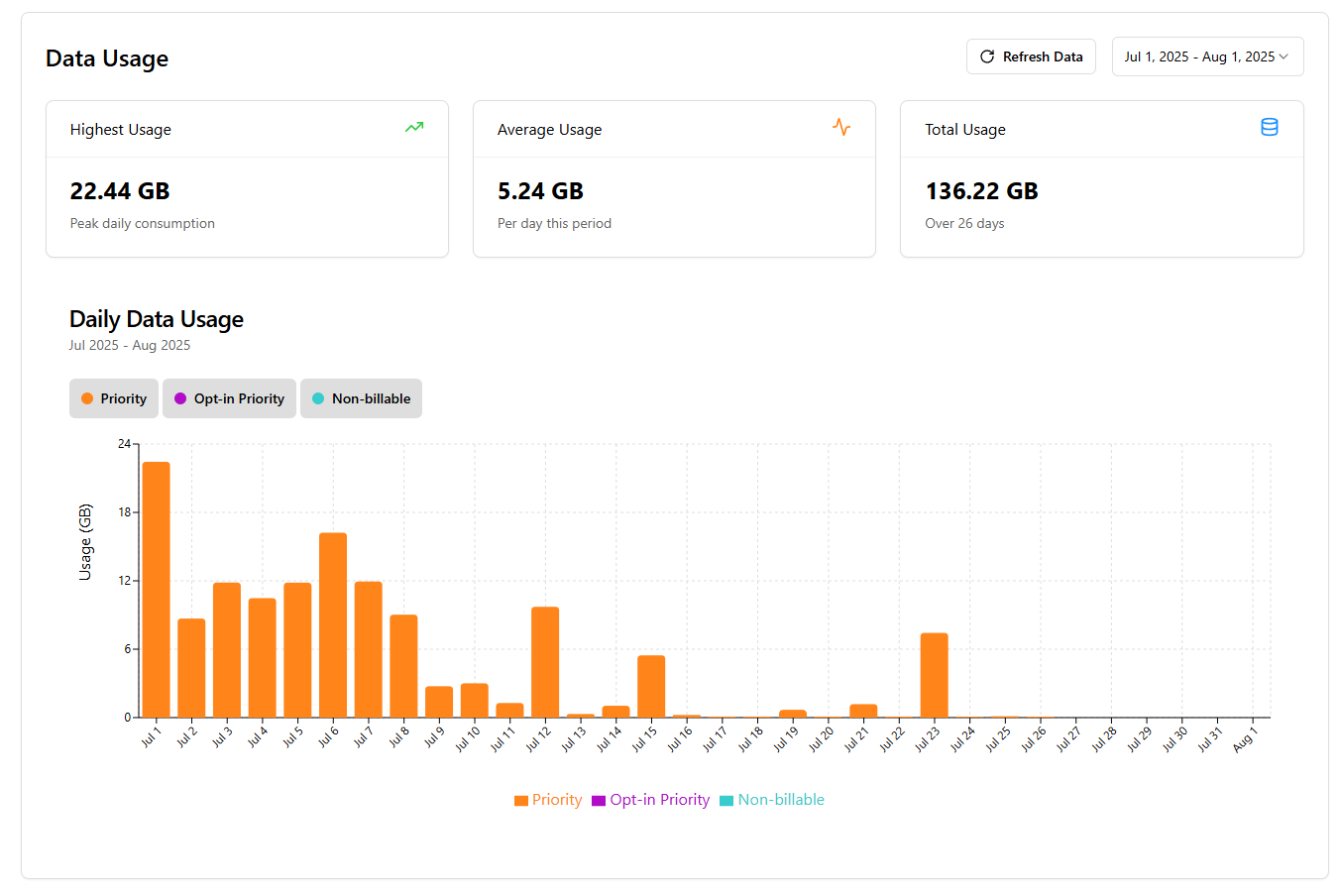Viewport: 1339px width, 896px height.
Task: Click the blue database icon in Total Usage
Action: click(x=1269, y=127)
